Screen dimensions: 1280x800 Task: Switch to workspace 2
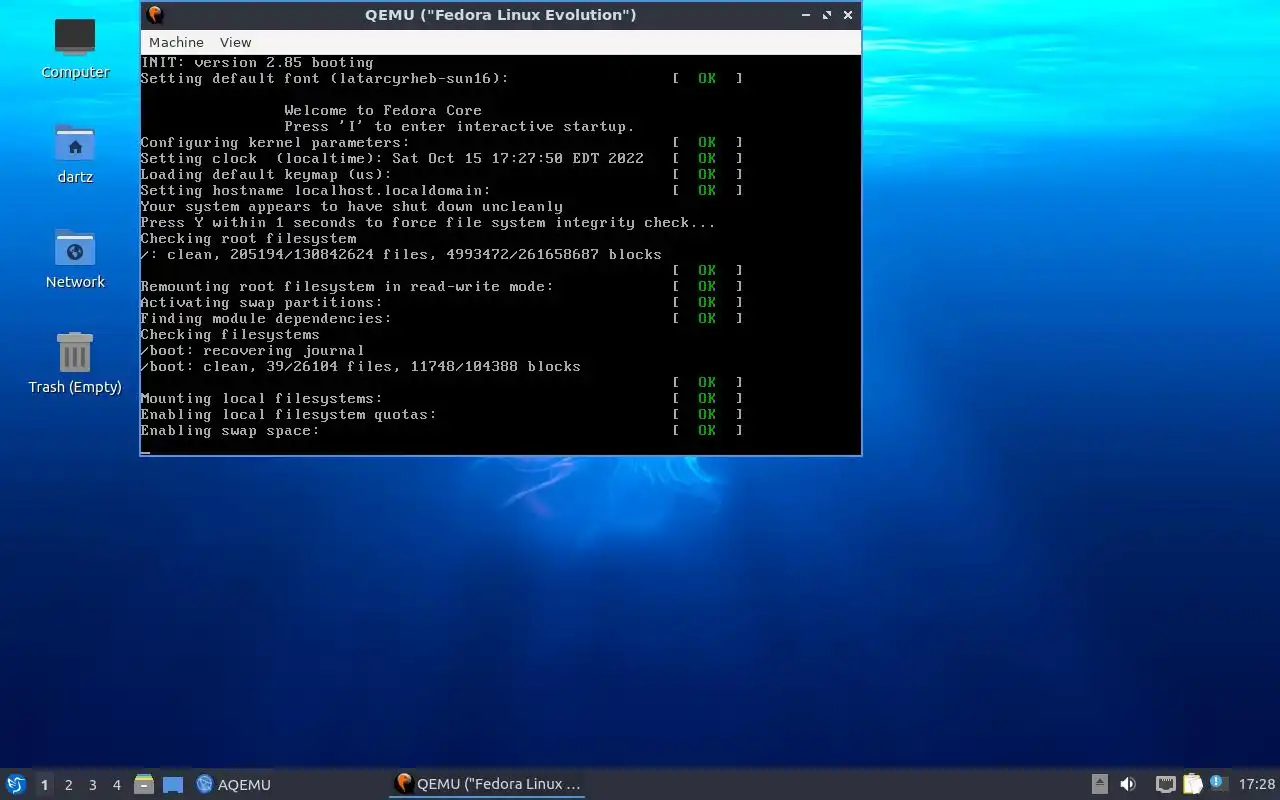point(68,785)
